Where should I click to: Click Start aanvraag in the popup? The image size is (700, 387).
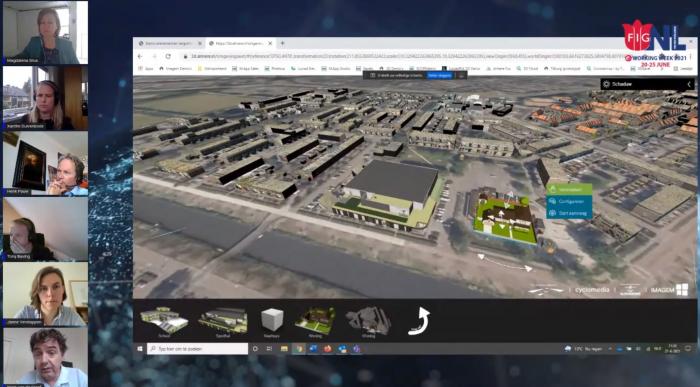coord(569,213)
